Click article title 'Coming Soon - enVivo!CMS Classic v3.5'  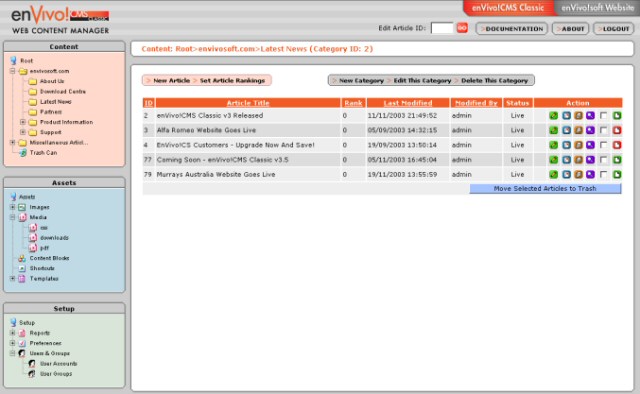tap(222, 160)
